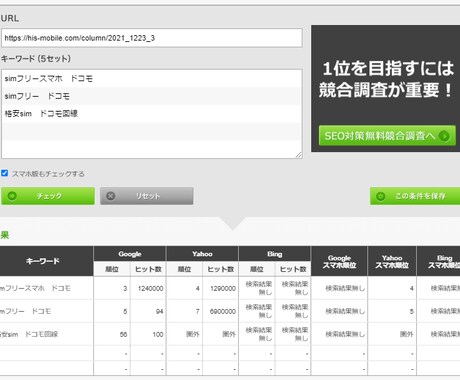Click the green circle icon on チェック button

point(12,196)
